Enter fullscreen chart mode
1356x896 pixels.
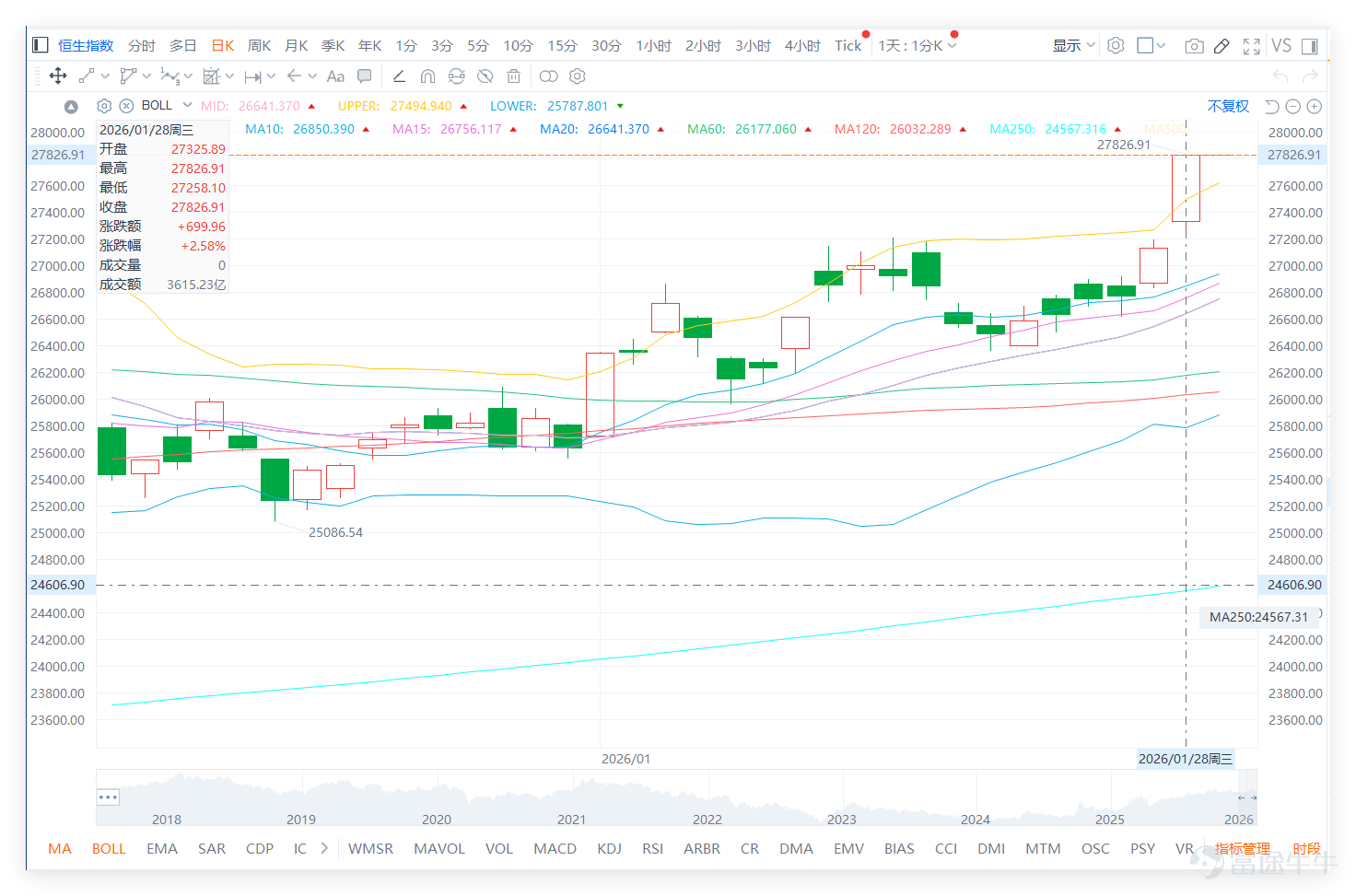point(1251,46)
